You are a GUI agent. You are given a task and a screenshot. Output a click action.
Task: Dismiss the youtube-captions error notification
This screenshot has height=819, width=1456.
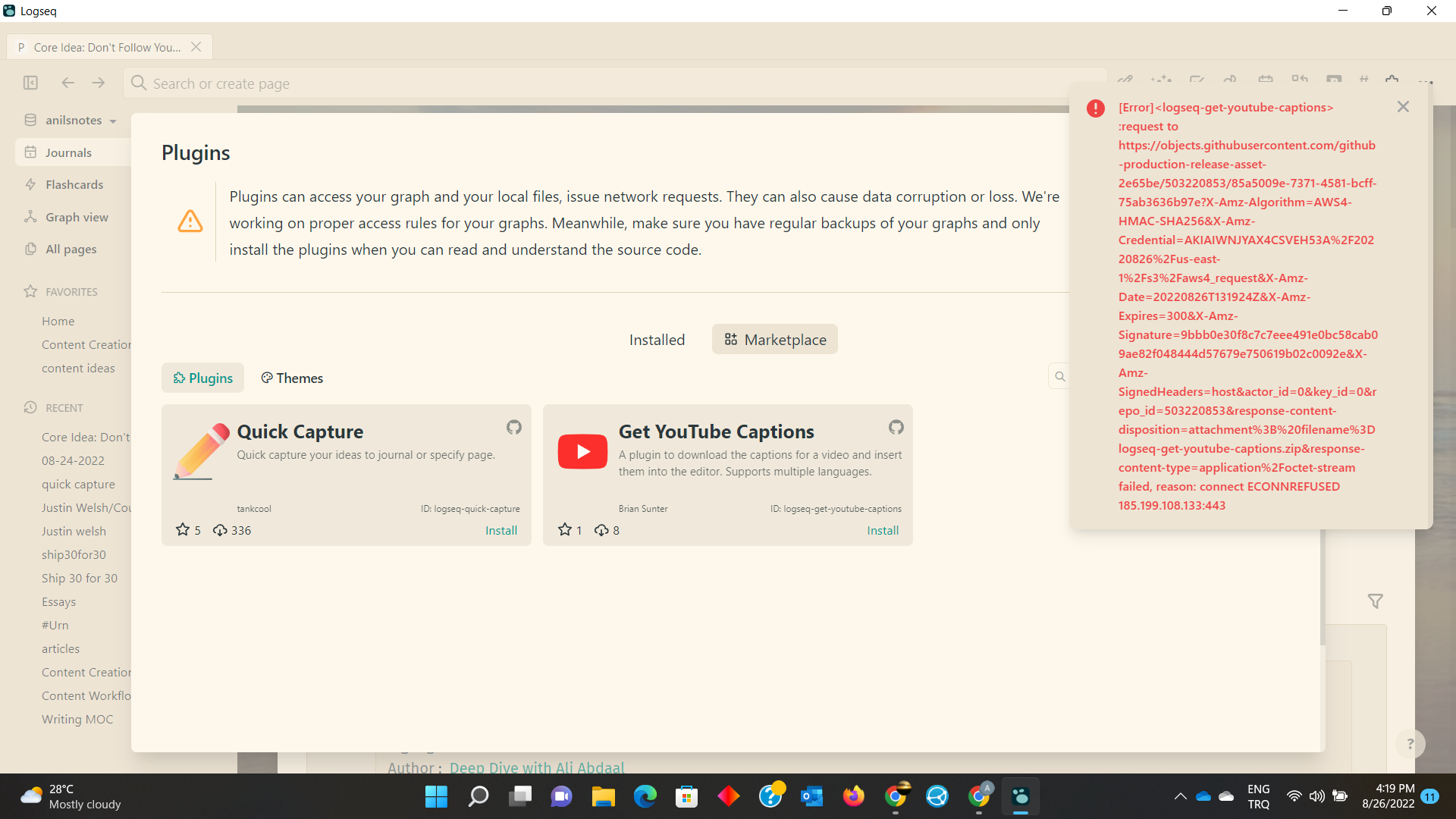[1402, 106]
